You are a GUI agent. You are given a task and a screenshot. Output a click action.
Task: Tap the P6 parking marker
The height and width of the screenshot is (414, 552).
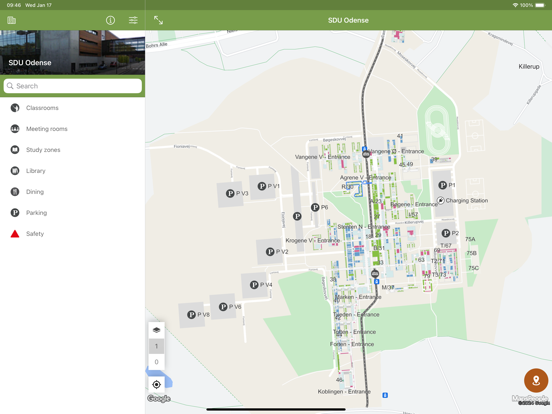315,207
